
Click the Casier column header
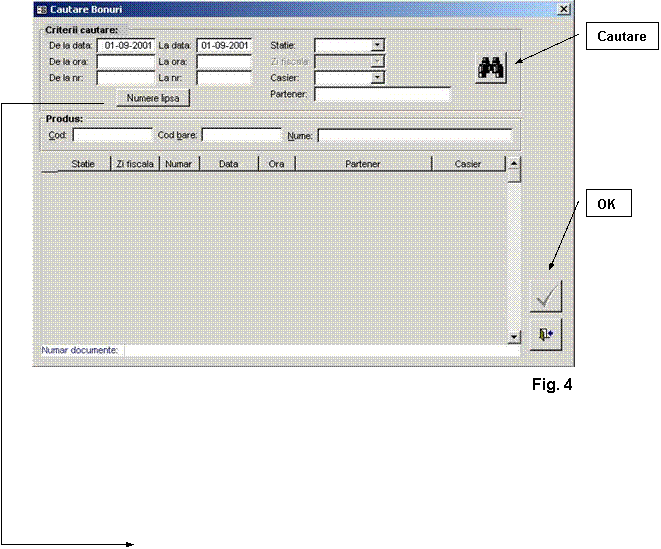[x=468, y=164]
